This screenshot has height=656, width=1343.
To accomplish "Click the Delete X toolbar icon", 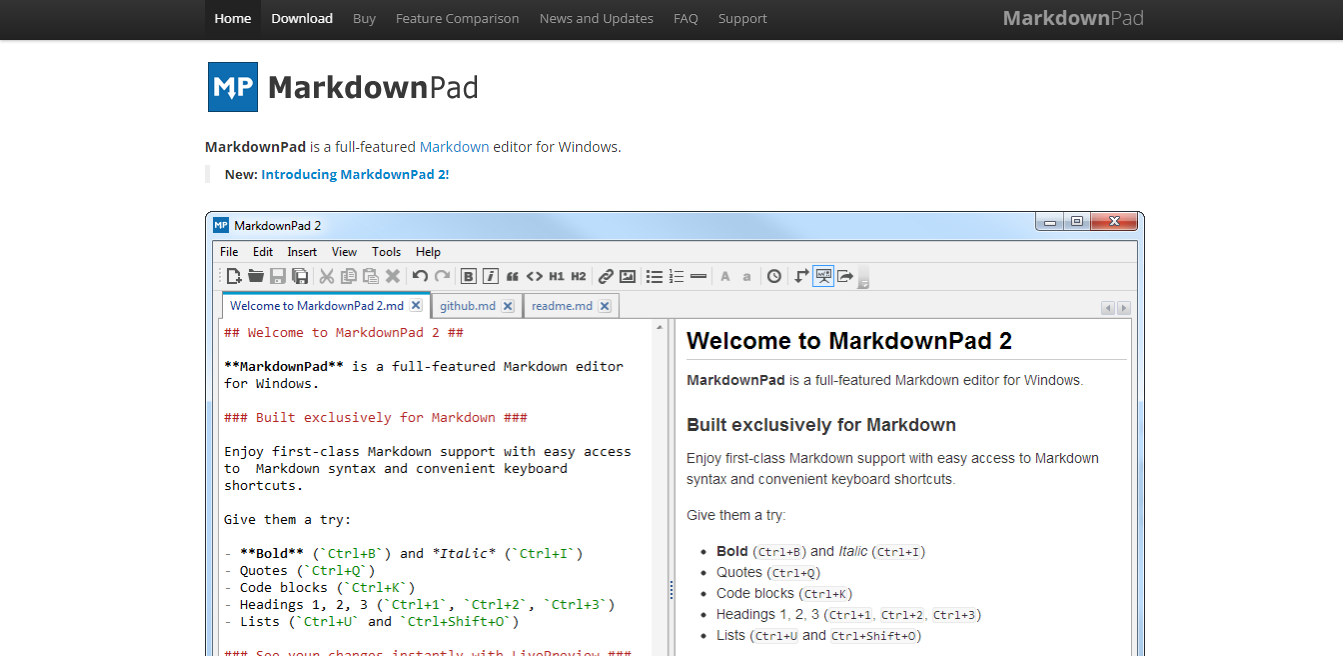I will (393, 276).
